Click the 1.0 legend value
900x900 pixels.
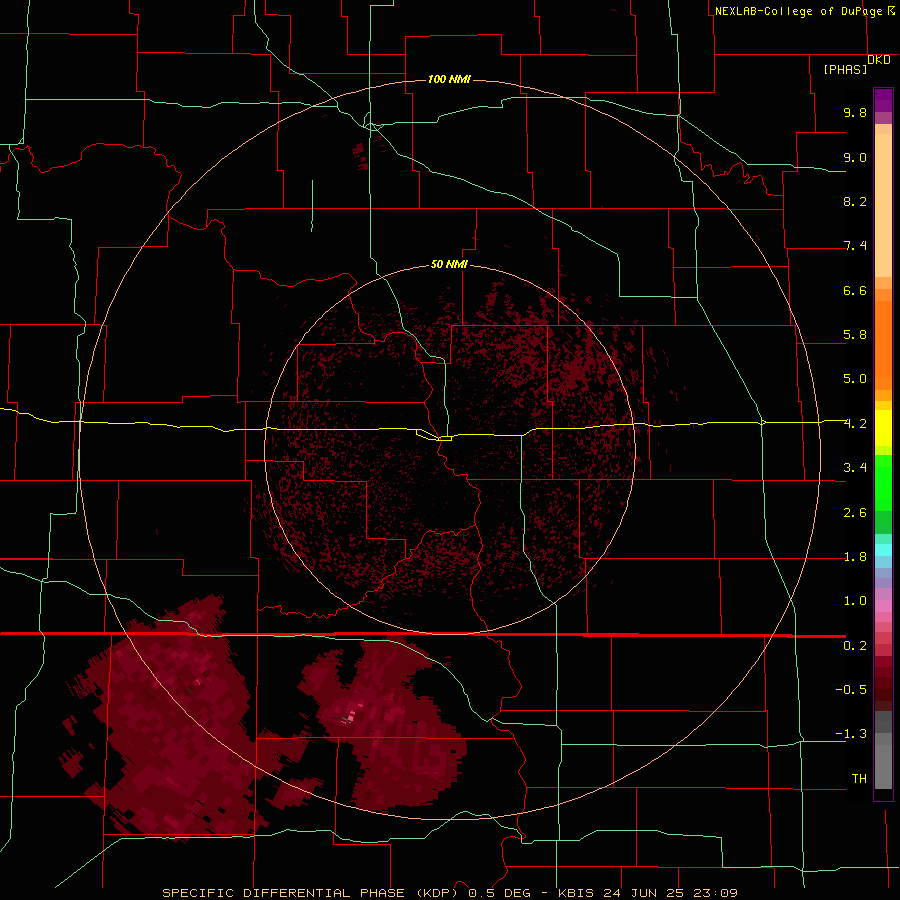[x=855, y=601]
